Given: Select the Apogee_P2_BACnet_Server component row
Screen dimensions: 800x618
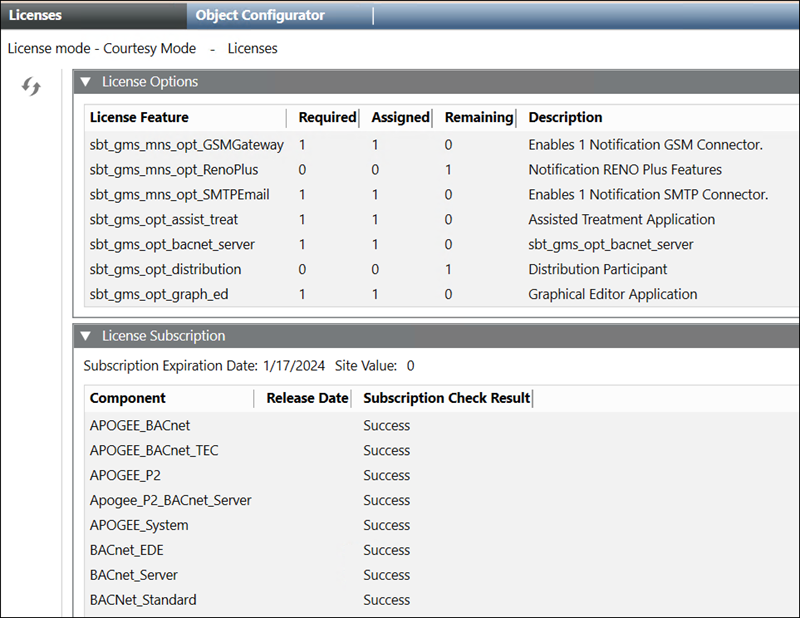Looking at the screenshot, I should (170, 501).
